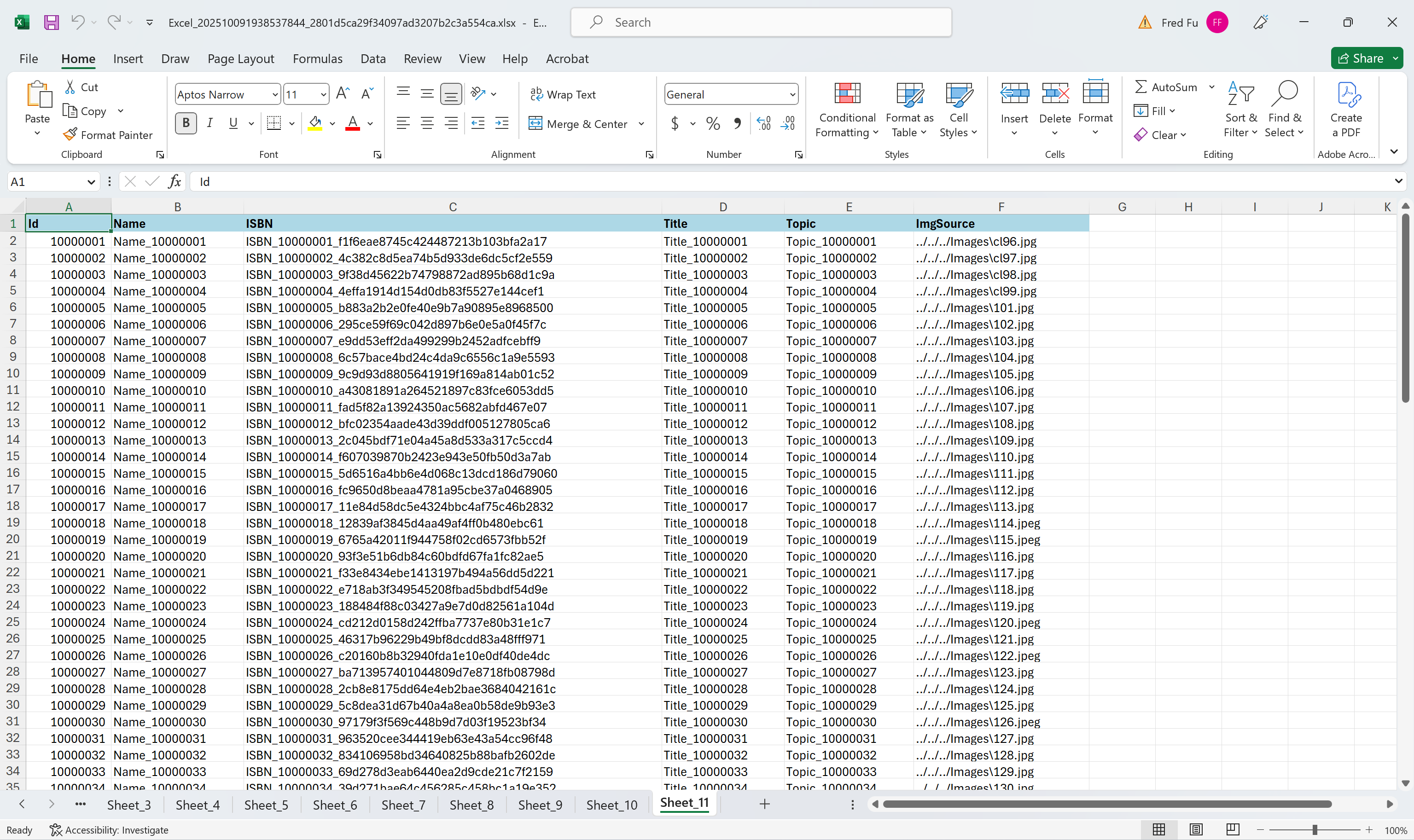Click Accessibility: Investigate in status bar
Image resolution: width=1414 pixels, height=840 pixels.
pyautogui.click(x=109, y=830)
